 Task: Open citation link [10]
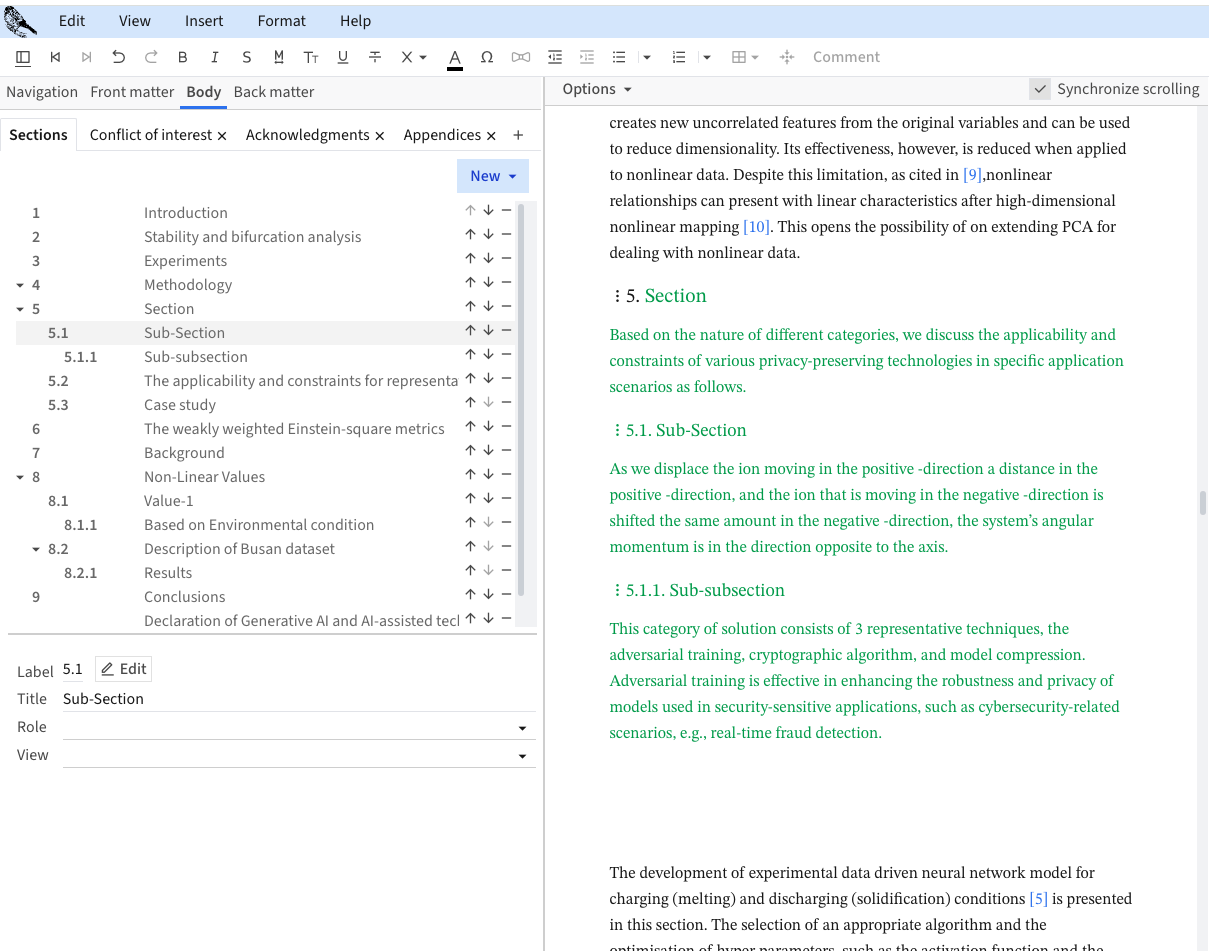[756, 227]
